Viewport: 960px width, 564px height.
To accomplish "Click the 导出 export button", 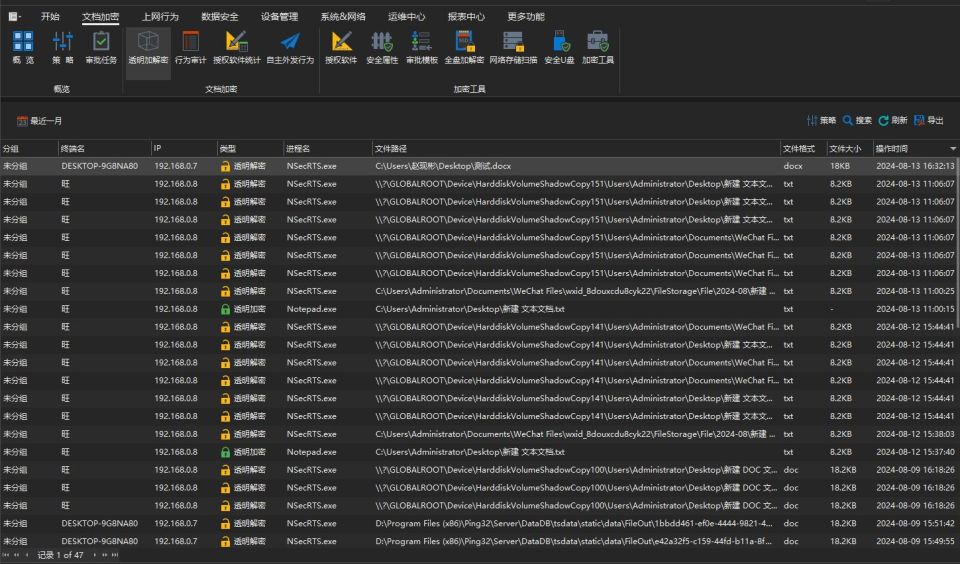I will [929, 121].
